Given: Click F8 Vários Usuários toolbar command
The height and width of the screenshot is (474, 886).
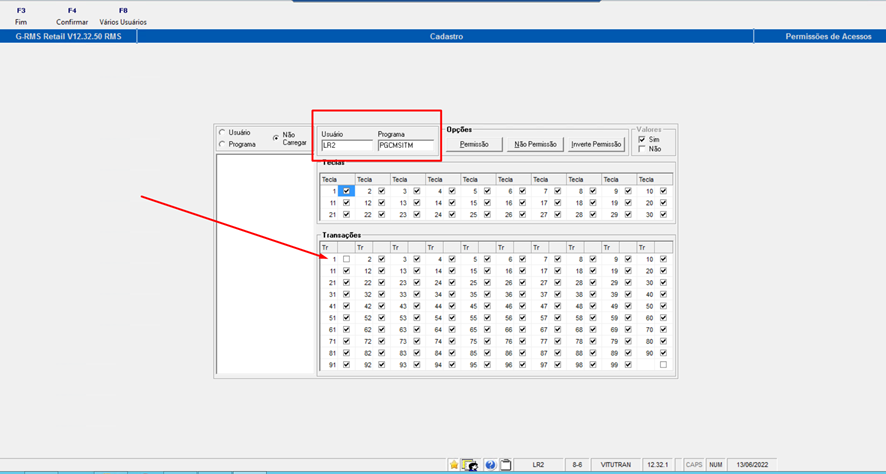Looking at the screenshot, I should pyautogui.click(x=123, y=16).
